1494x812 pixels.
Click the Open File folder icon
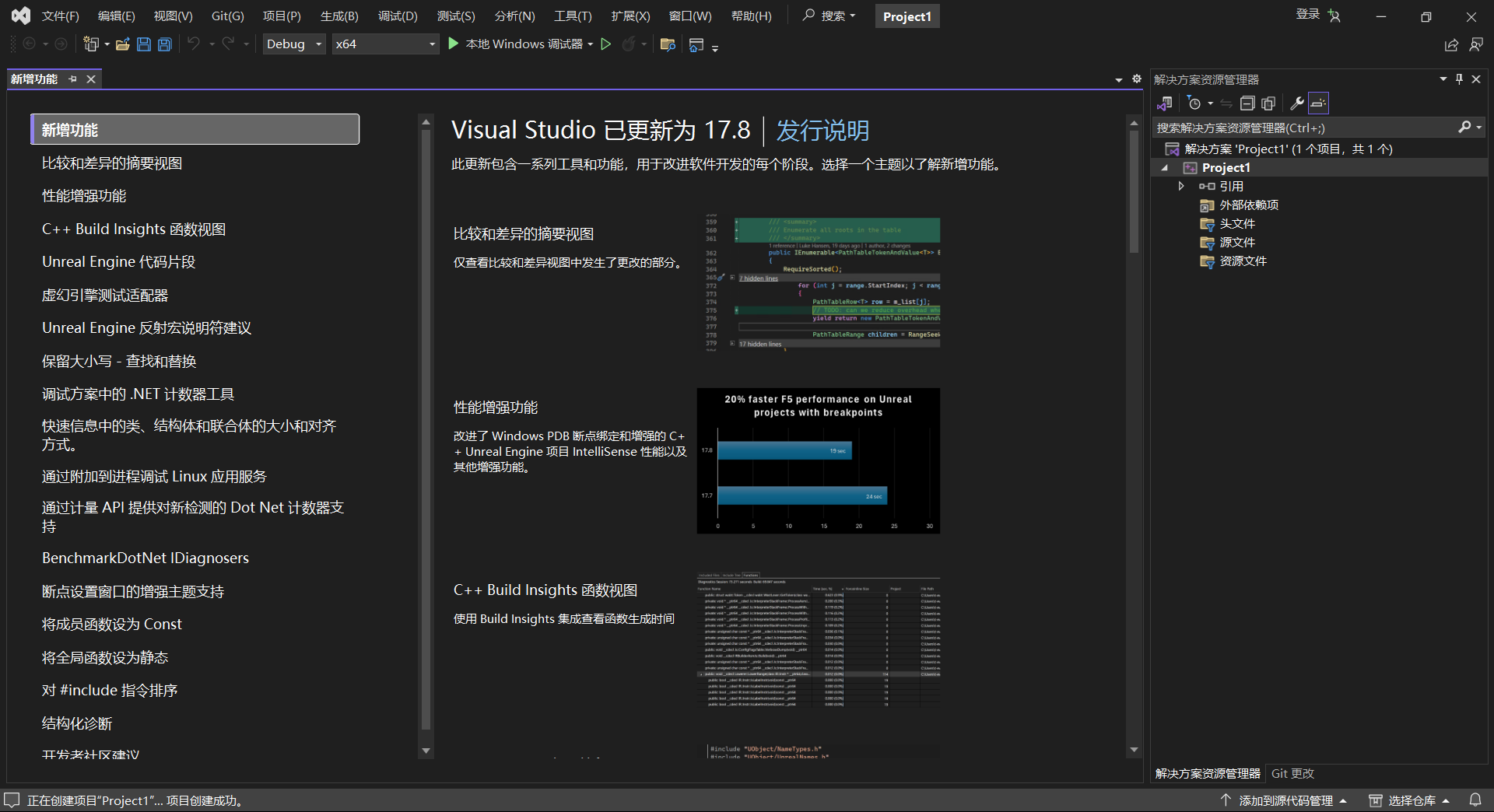tap(122, 44)
